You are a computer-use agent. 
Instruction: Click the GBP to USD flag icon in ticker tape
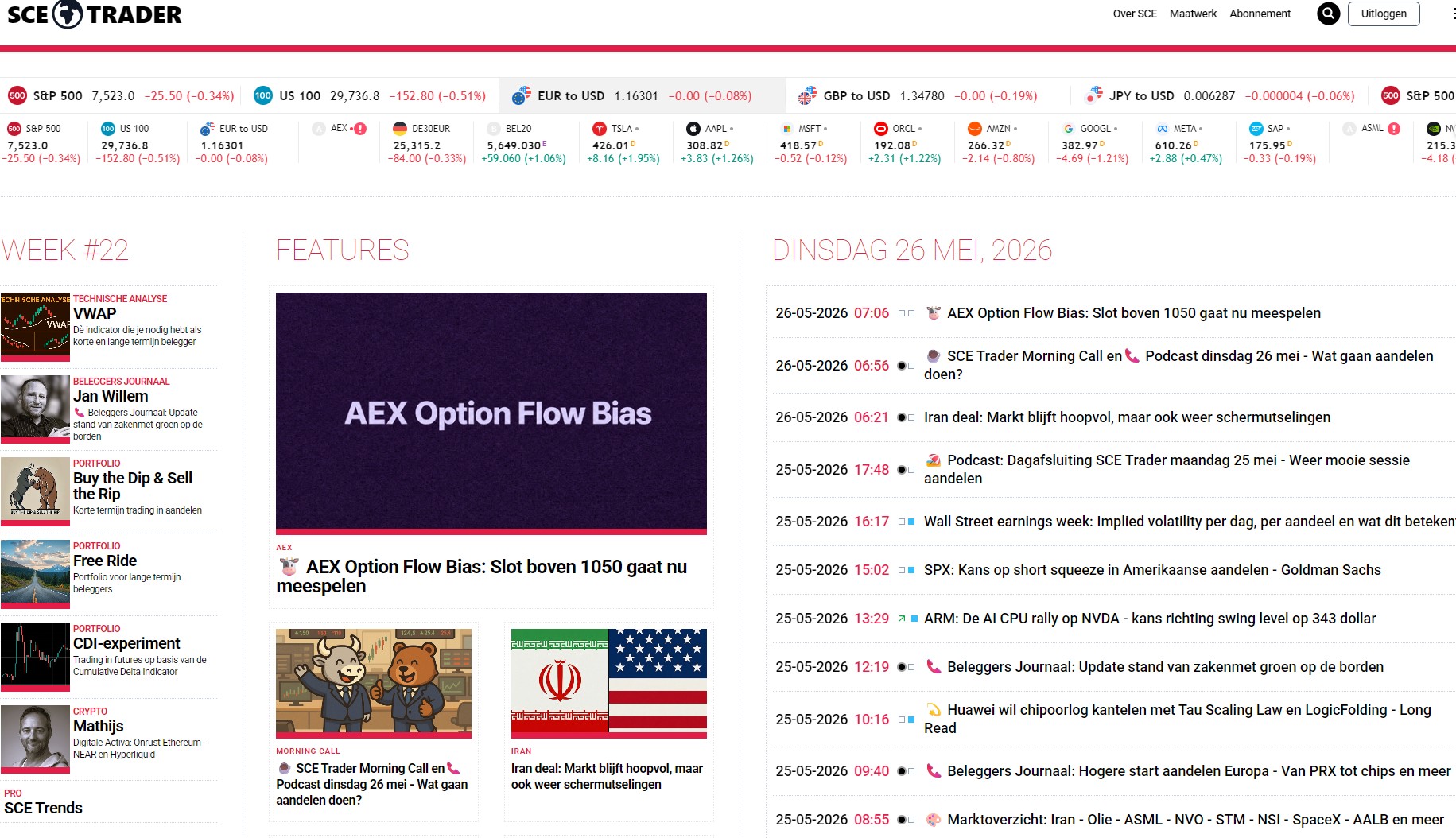[807, 96]
